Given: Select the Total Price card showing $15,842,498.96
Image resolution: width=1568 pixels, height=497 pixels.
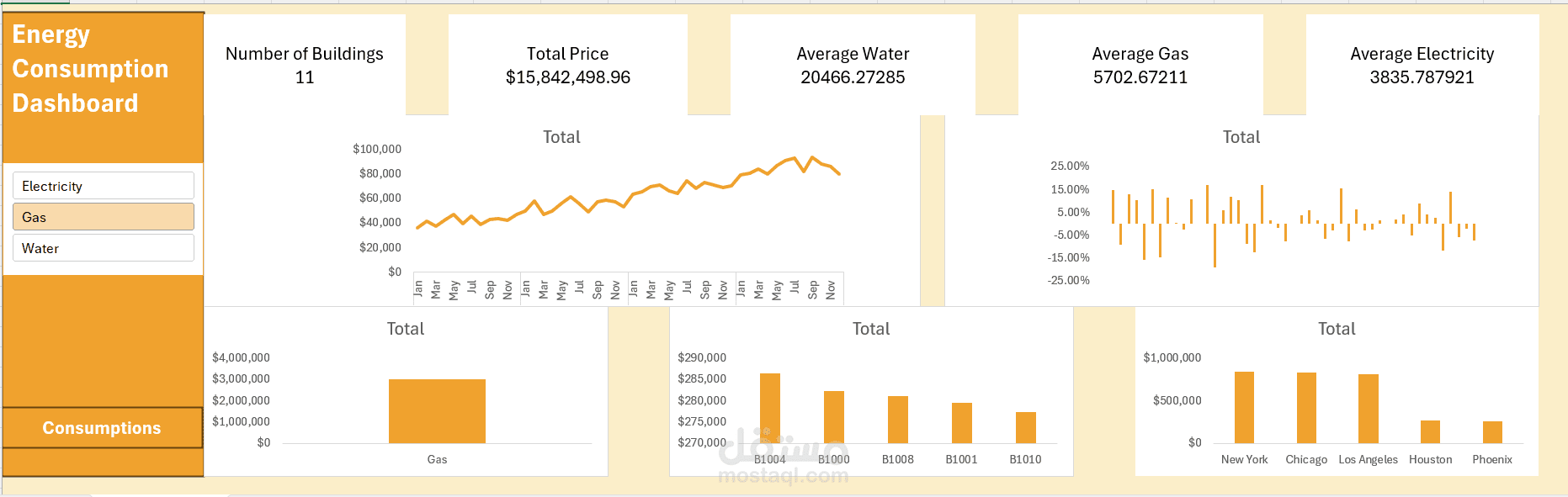Looking at the screenshot, I should point(566,65).
